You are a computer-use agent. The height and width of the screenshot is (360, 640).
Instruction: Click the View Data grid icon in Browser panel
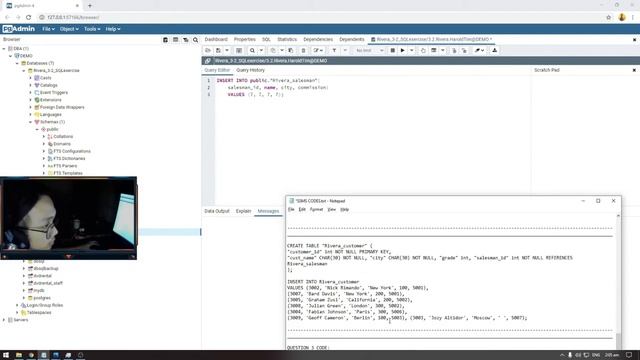(x=176, y=40)
